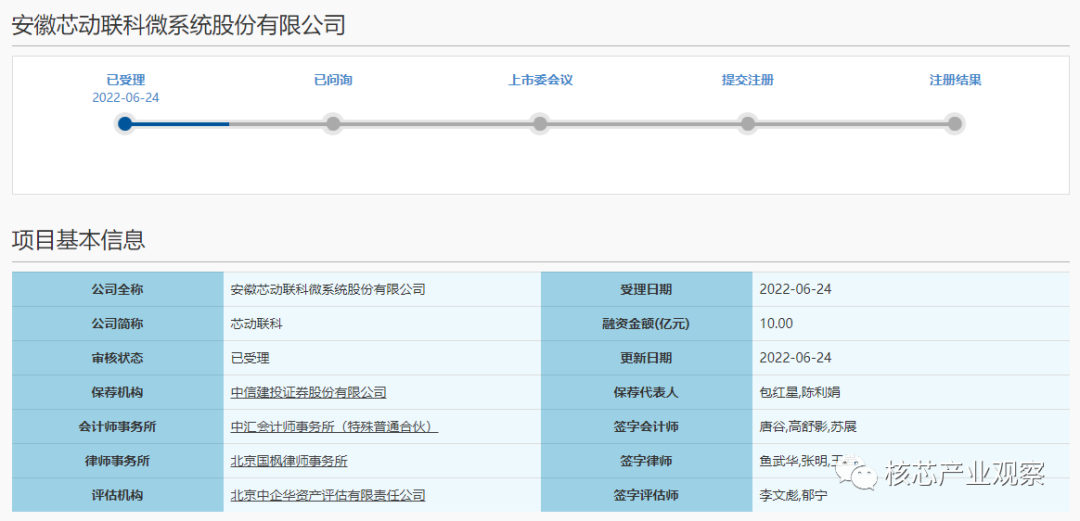Open the 北京中企华资产评估有限责任公司 link
This screenshot has height=521, width=1080.
pos(328,496)
